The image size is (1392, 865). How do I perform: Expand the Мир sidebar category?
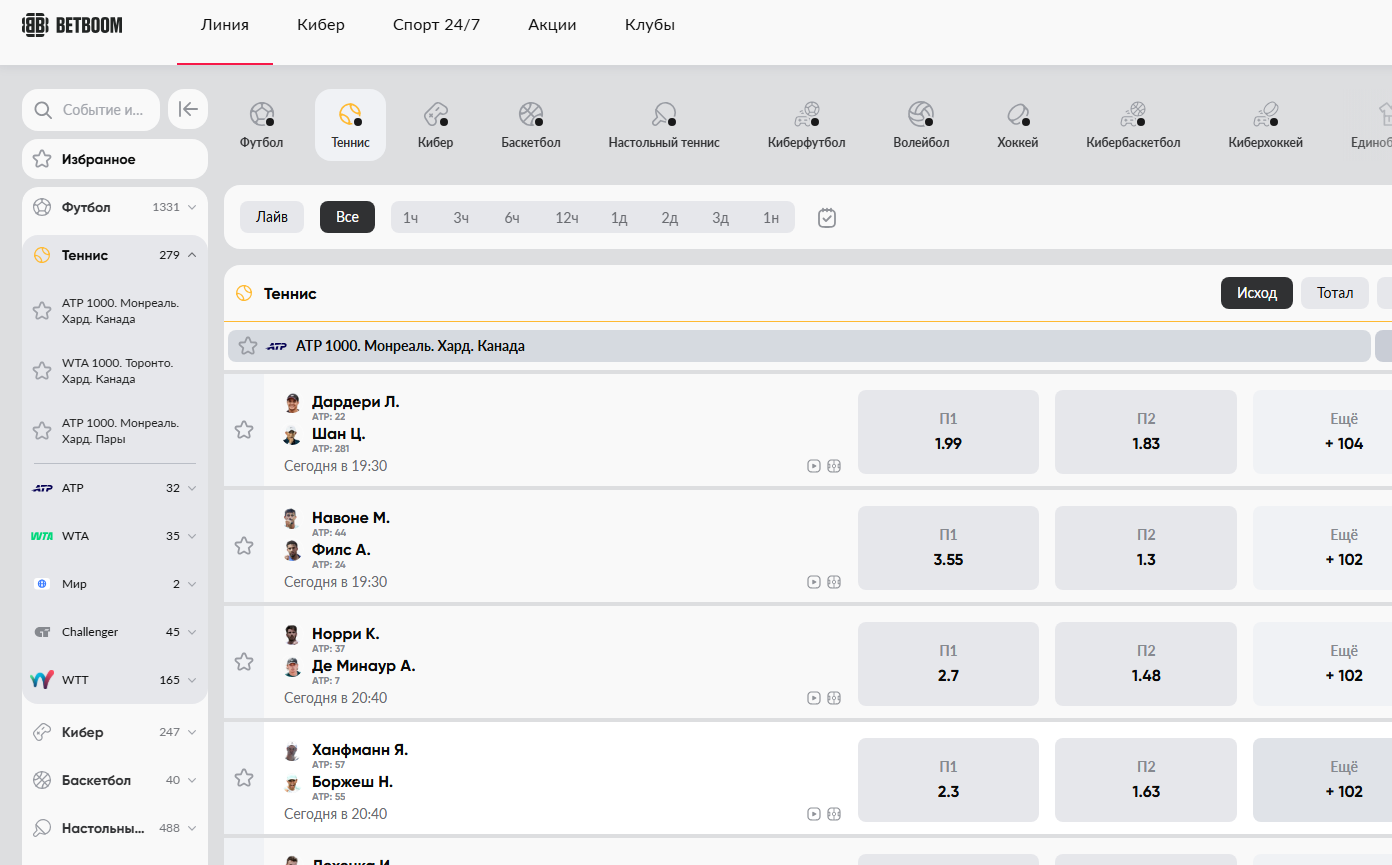[115, 584]
